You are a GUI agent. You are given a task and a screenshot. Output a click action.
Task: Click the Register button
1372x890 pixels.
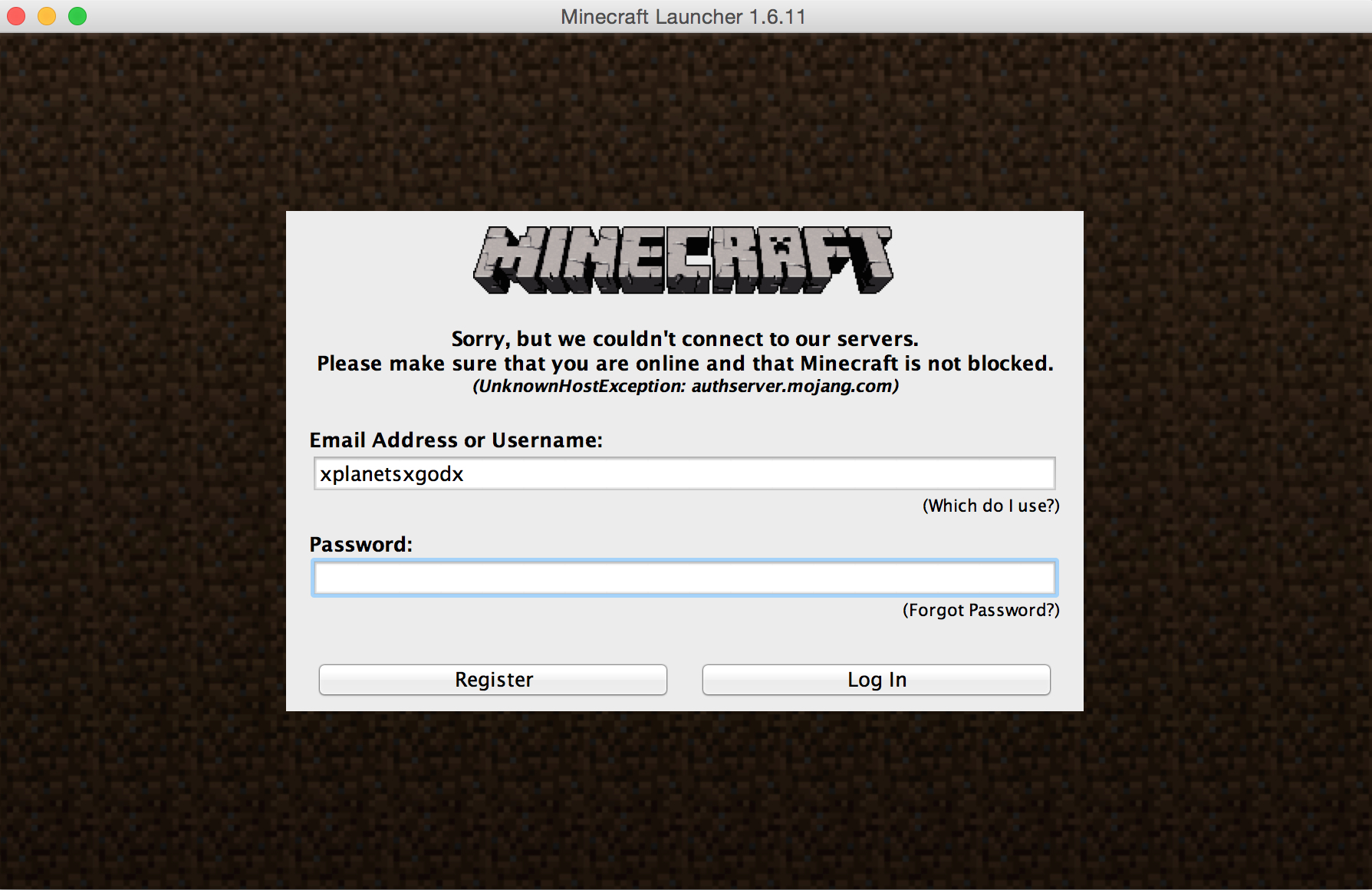(x=493, y=680)
